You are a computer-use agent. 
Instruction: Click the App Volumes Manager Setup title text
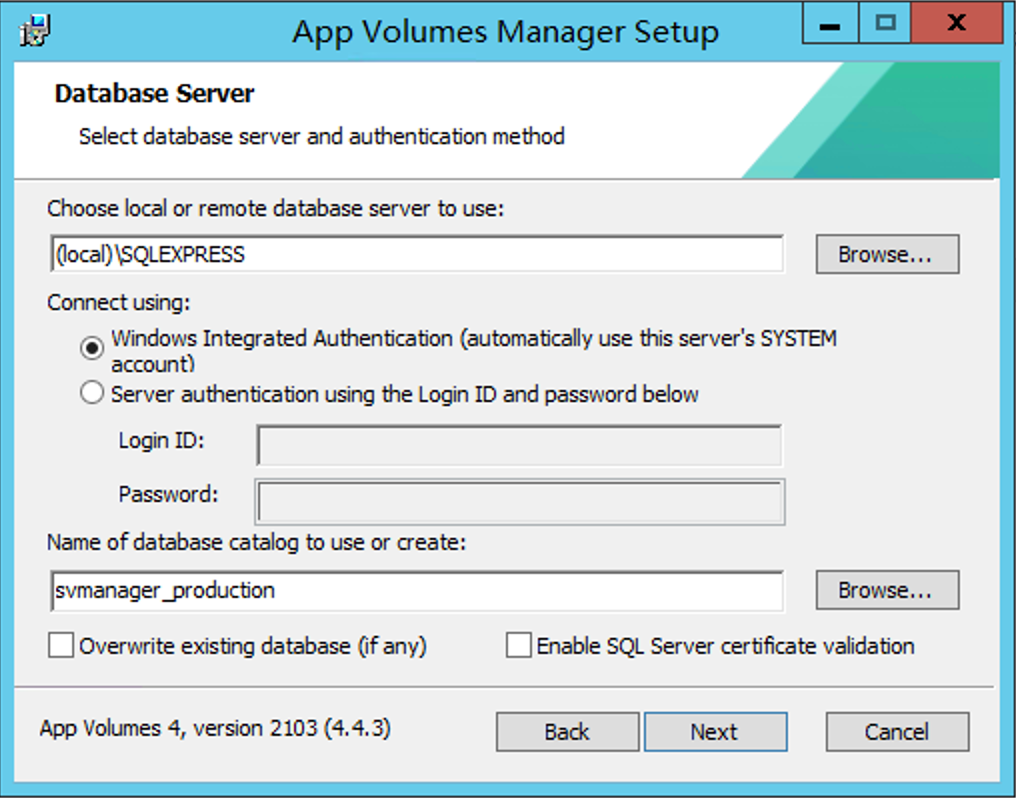[x=505, y=32]
